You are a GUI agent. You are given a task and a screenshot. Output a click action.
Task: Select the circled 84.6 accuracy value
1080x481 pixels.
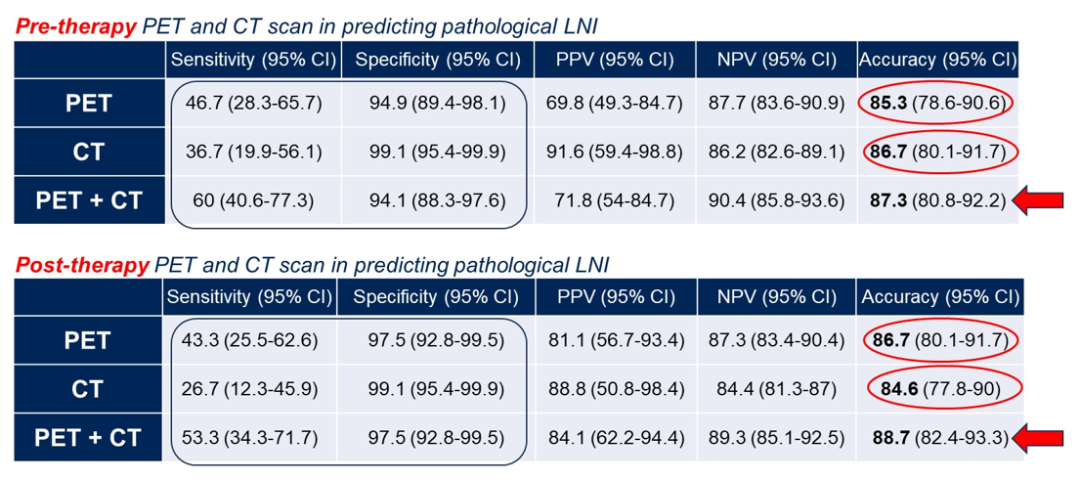click(938, 388)
